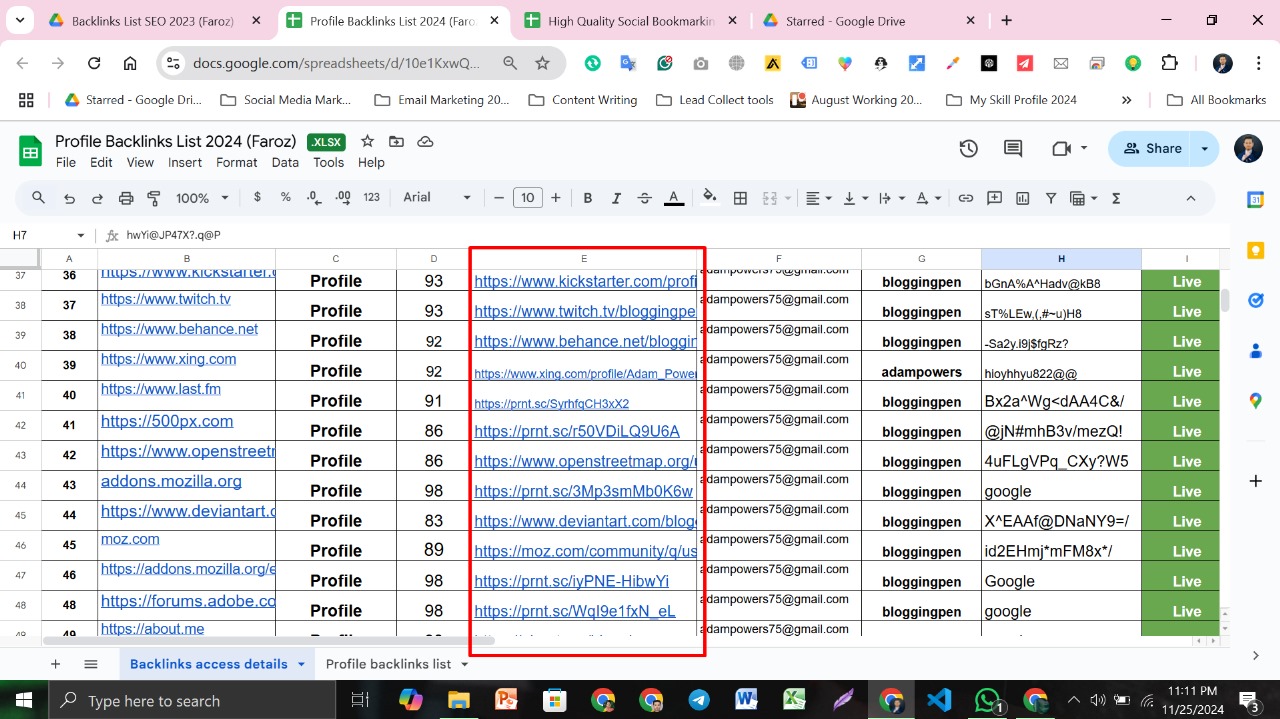The width and height of the screenshot is (1280, 719).
Task: Toggle italic formatting
Action: pos(616,198)
